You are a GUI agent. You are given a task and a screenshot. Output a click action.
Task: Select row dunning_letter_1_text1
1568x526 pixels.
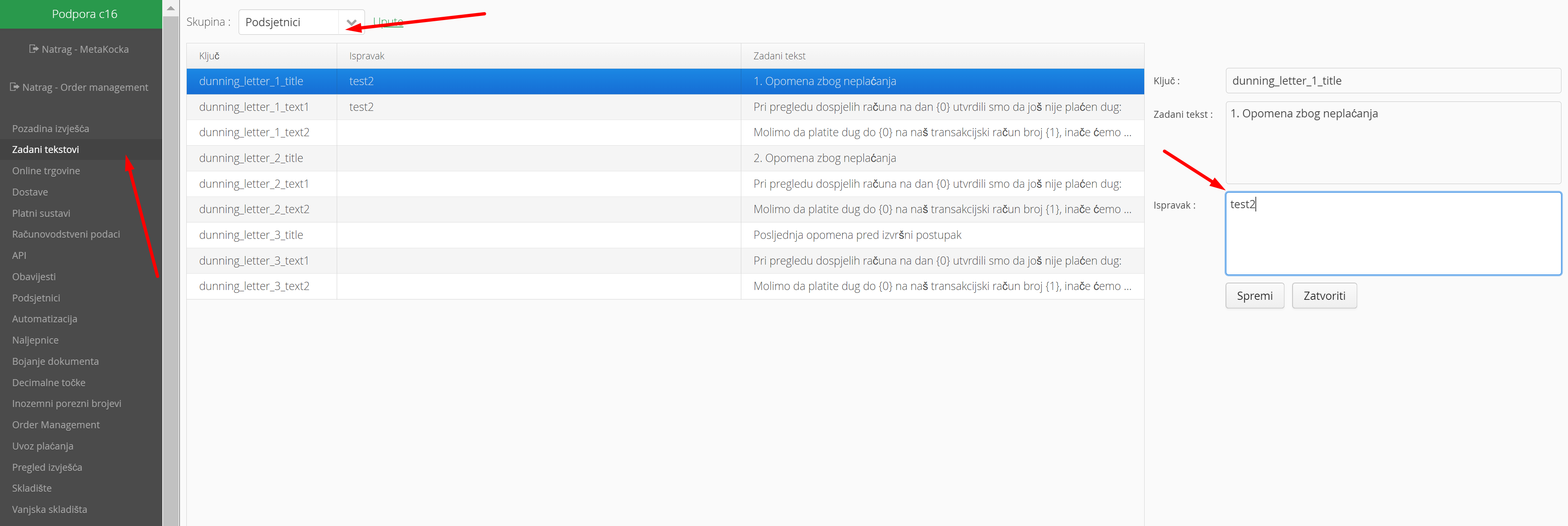[254, 107]
